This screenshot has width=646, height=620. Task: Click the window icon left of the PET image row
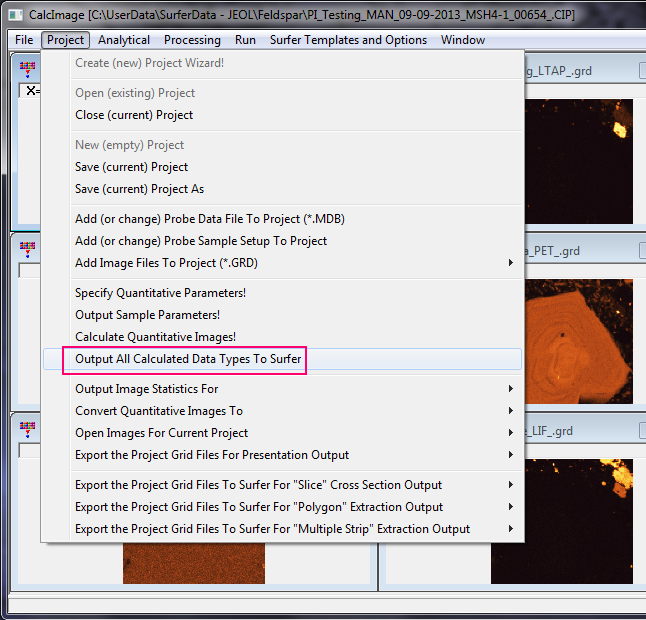pyautogui.click(x=27, y=248)
